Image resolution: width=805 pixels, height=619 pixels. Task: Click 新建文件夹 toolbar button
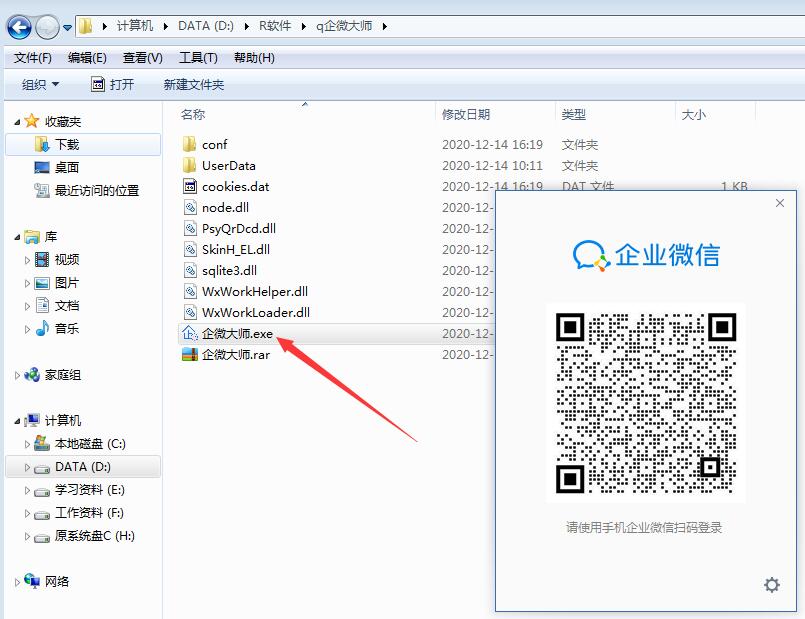(x=194, y=85)
